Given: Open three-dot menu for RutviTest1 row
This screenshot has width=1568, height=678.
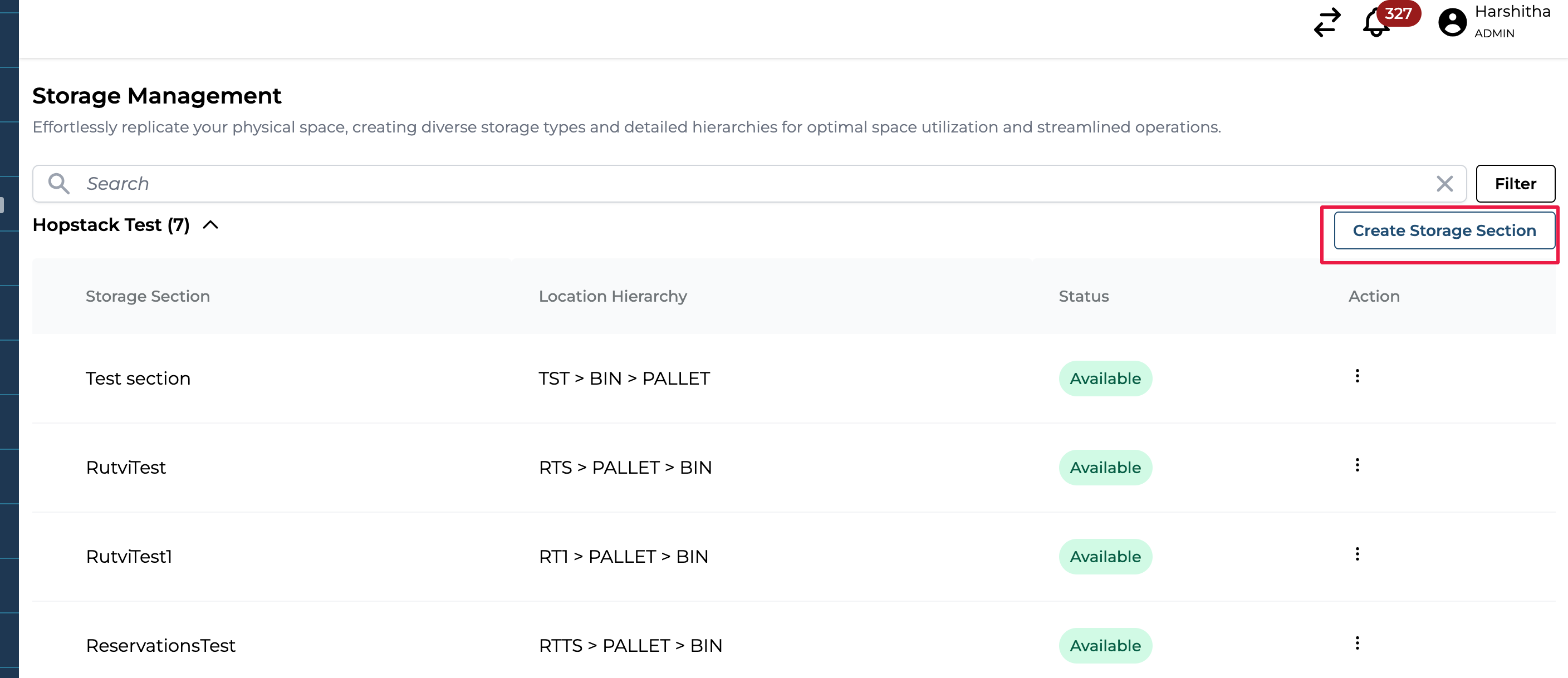Looking at the screenshot, I should pyautogui.click(x=1357, y=554).
